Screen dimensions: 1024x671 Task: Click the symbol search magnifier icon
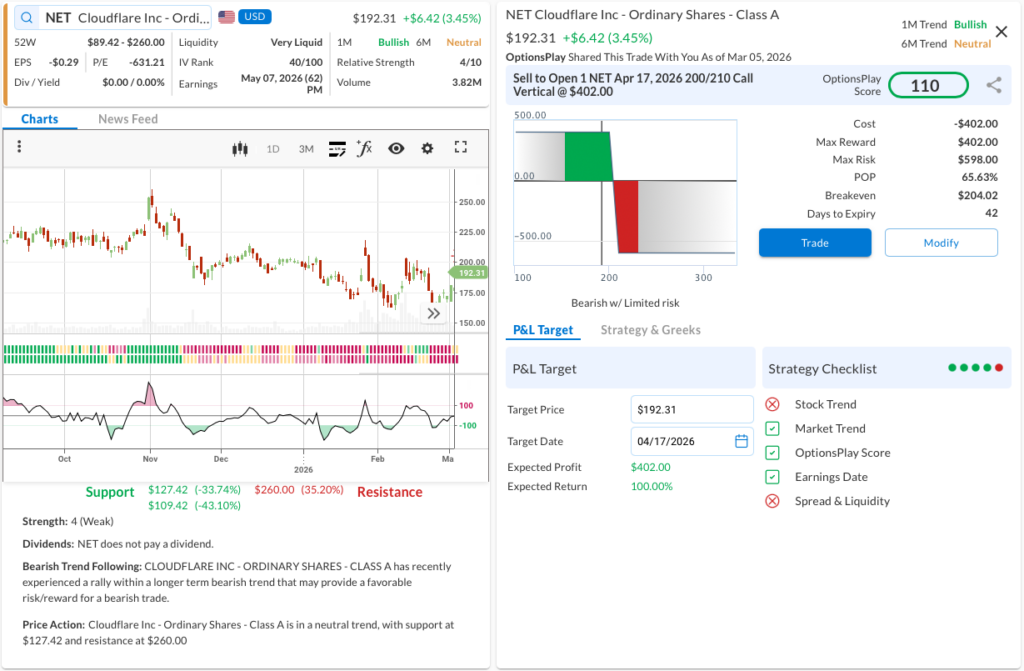pyautogui.click(x=26, y=18)
